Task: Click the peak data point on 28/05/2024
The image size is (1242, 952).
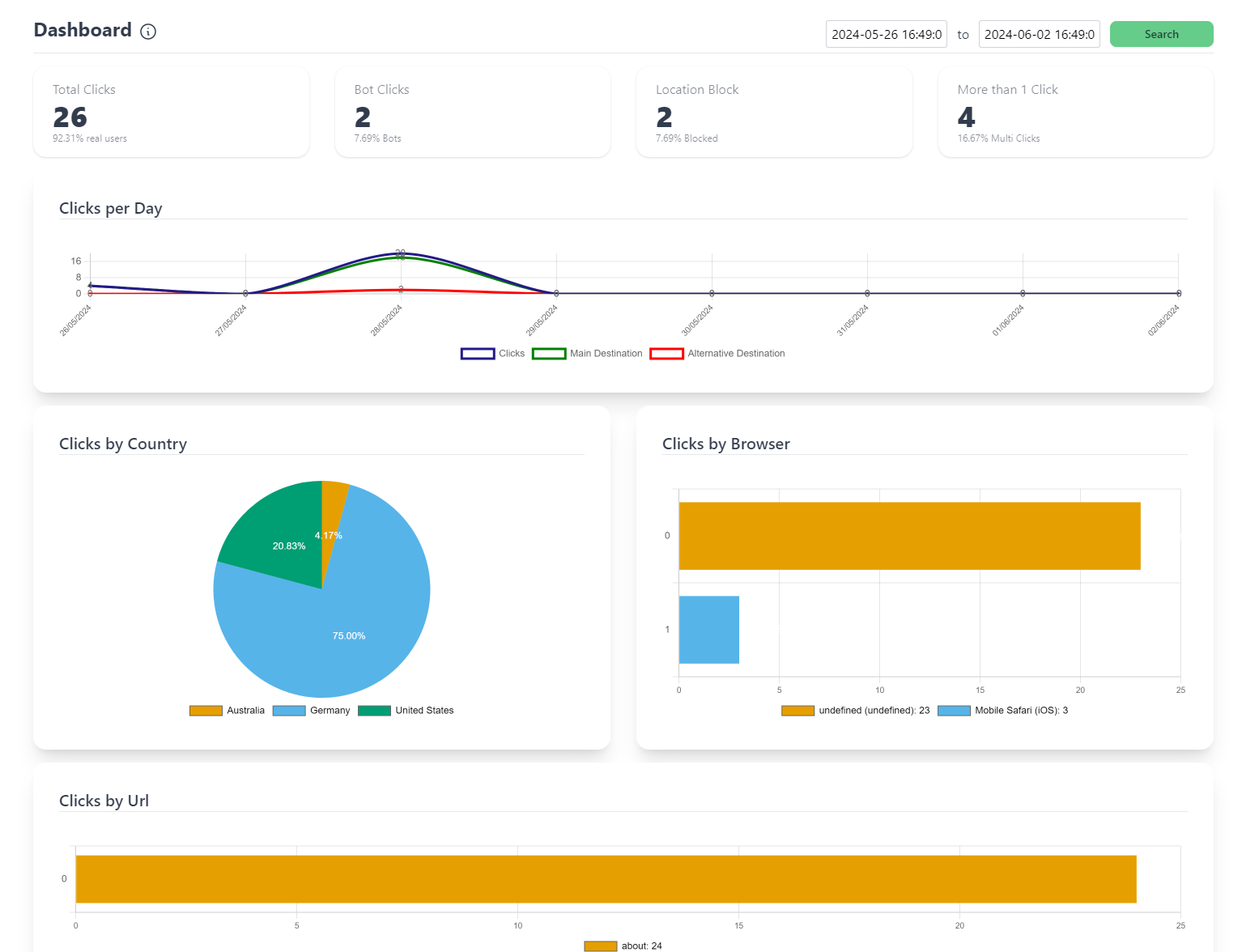Action: (401, 253)
